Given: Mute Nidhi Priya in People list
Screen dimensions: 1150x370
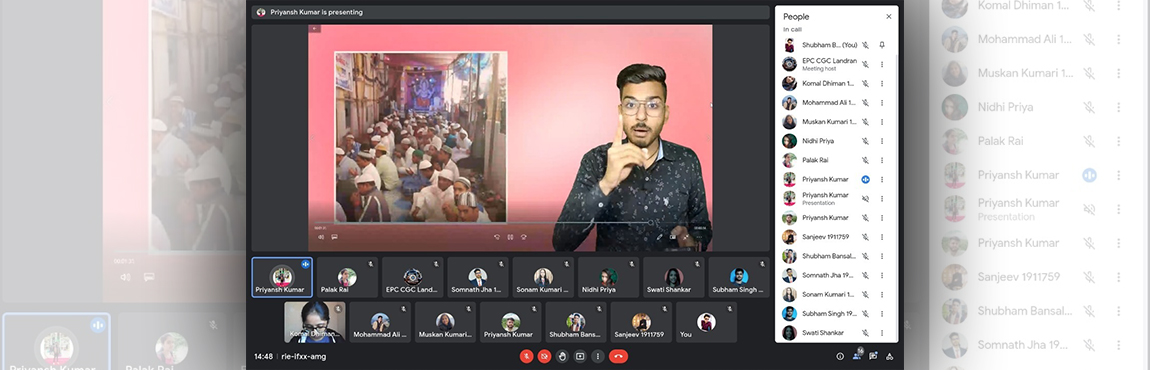Looking at the screenshot, I should pos(865,141).
